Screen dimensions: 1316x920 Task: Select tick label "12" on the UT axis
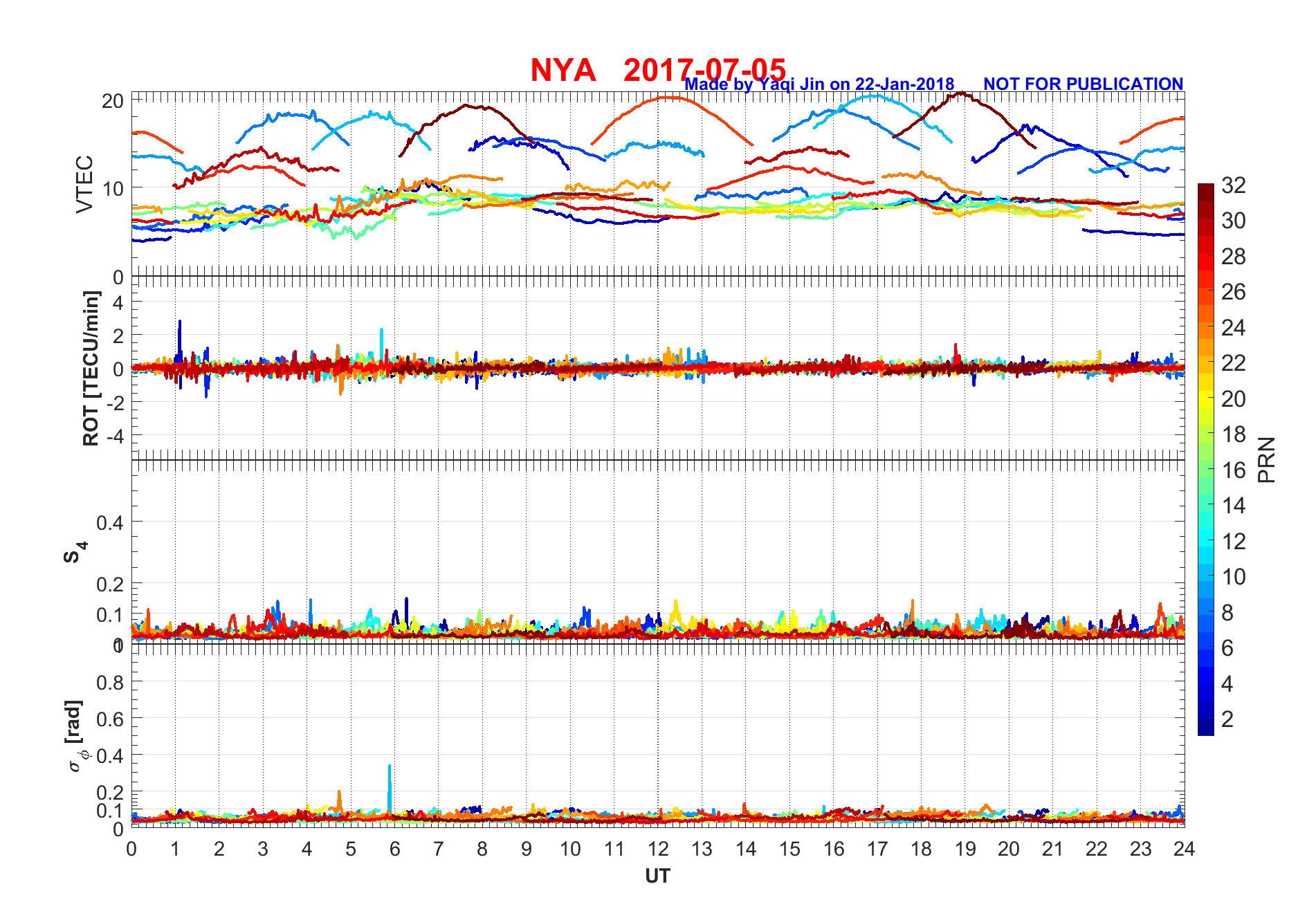point(658,849)
